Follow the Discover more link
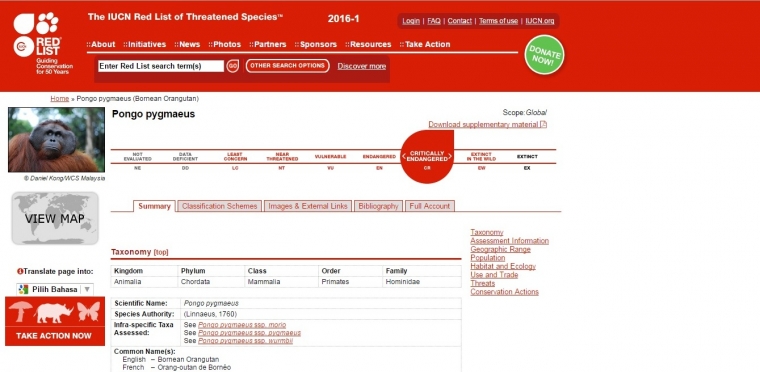 click(x=362, y=66)
